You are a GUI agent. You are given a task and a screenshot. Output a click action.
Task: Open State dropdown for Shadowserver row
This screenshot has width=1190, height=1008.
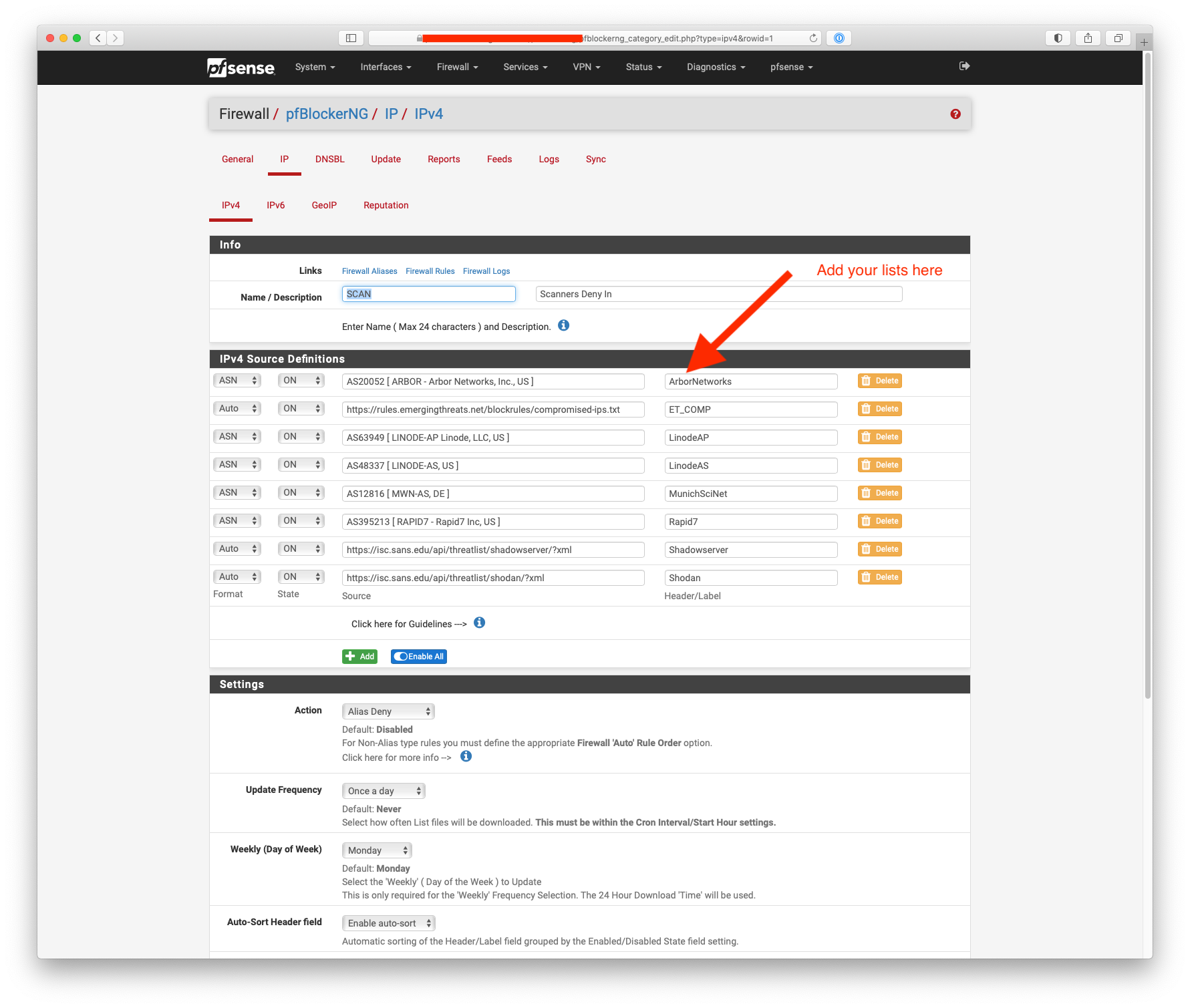301,549
